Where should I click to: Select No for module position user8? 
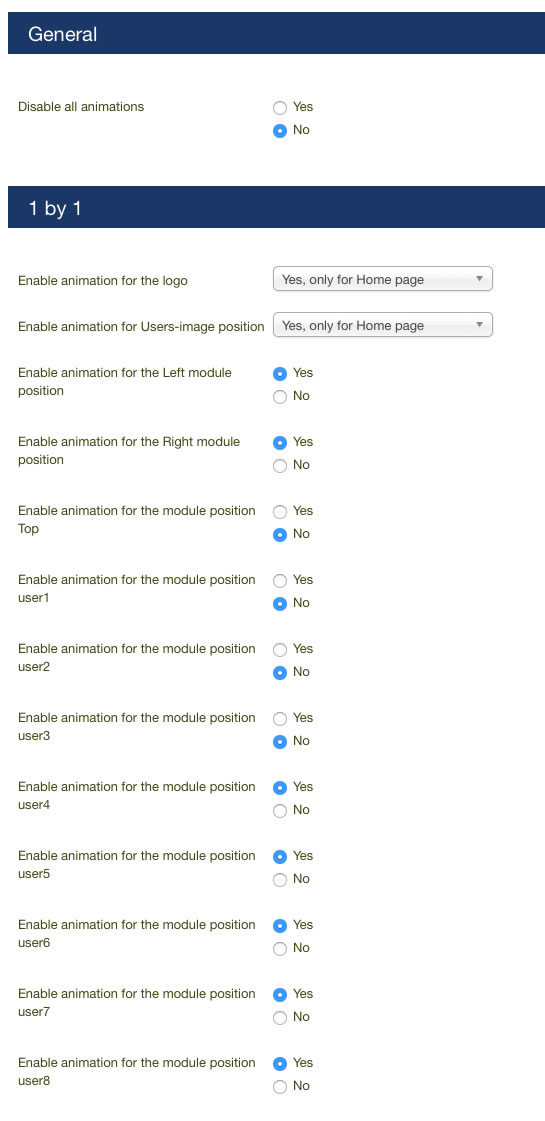click(280, 1087)
